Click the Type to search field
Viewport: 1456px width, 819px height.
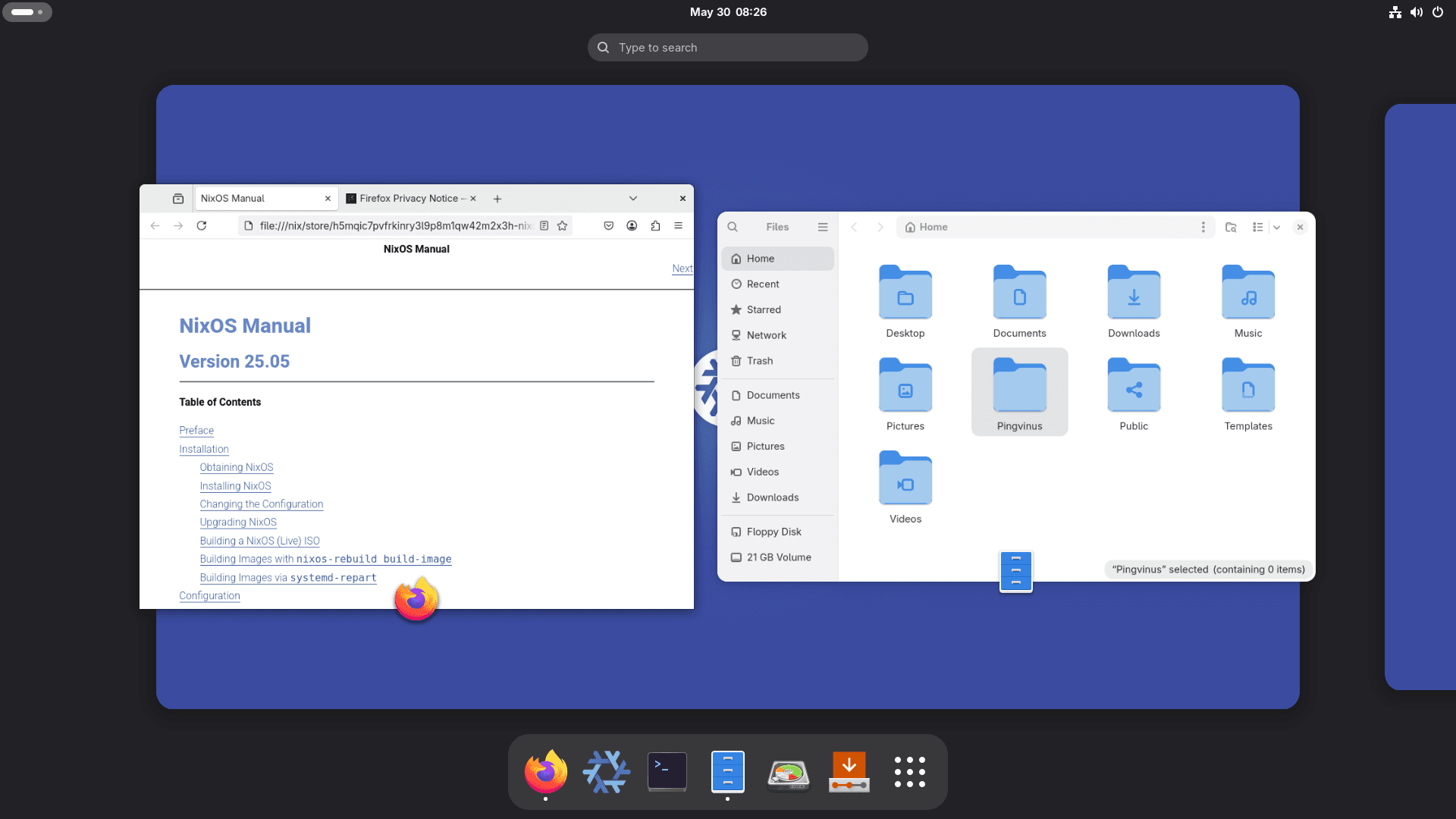click(x=728, y=47)
